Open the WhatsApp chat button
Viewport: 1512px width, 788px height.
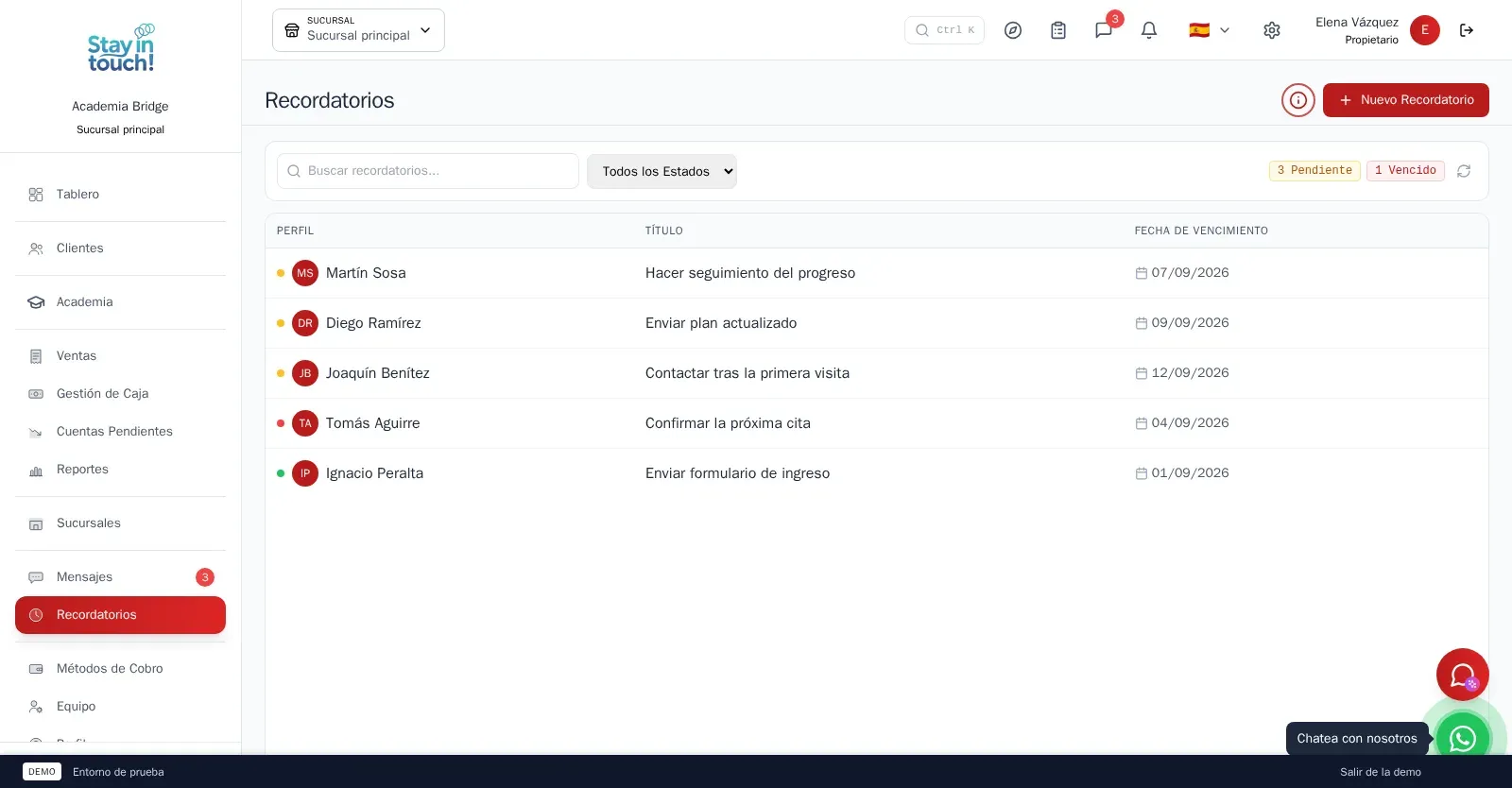pos(1463,739)
